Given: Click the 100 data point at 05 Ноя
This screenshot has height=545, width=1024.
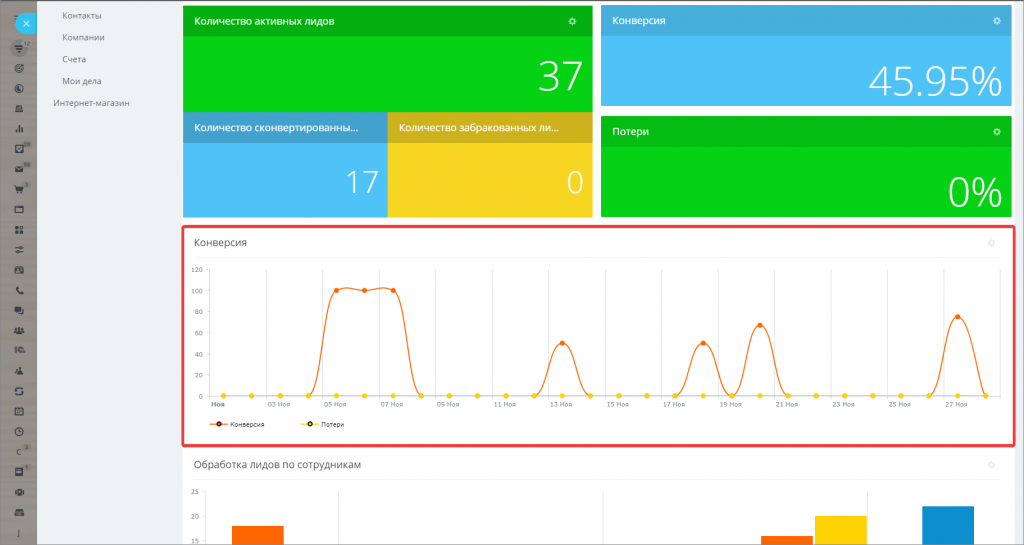Looking at the screenshot, I should [336, 290].
